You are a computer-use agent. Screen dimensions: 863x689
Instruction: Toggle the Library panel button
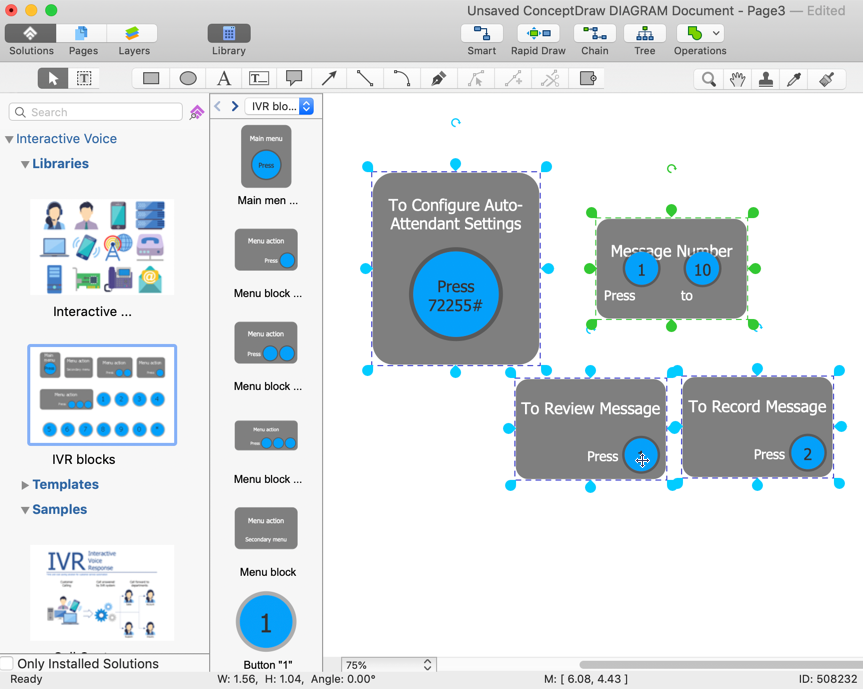tap(229, 39)
